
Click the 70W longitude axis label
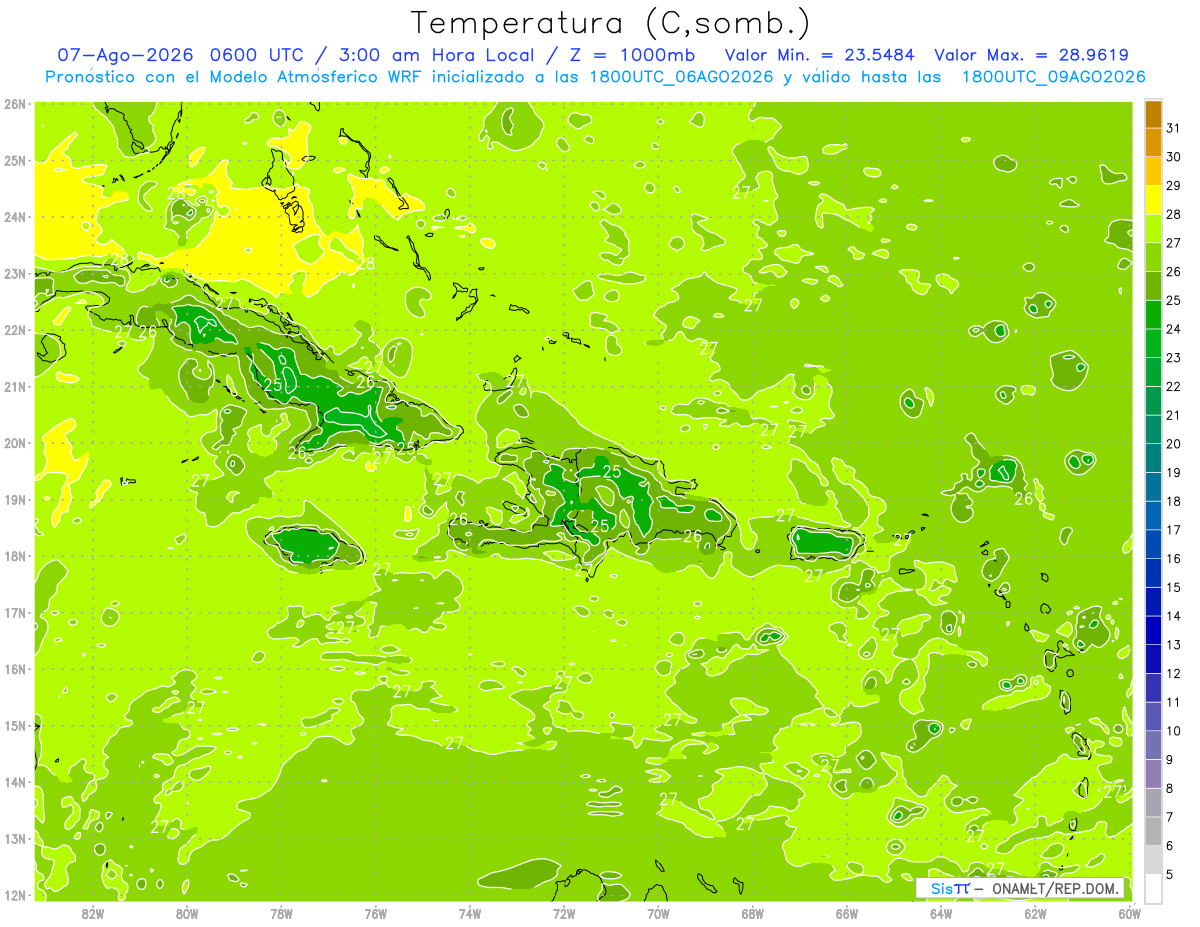click(658, 913)
